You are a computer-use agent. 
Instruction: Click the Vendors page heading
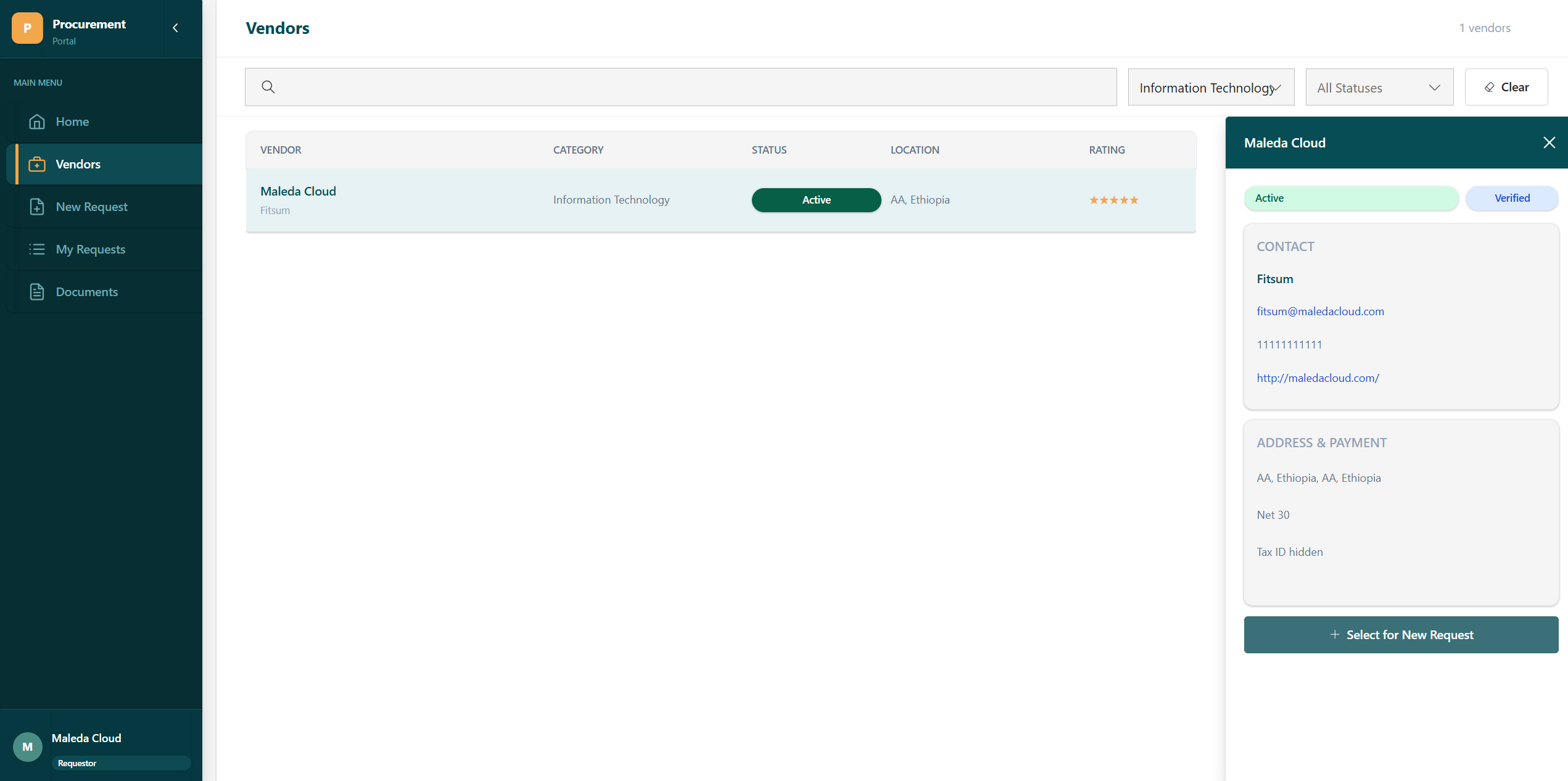(278, 28)
